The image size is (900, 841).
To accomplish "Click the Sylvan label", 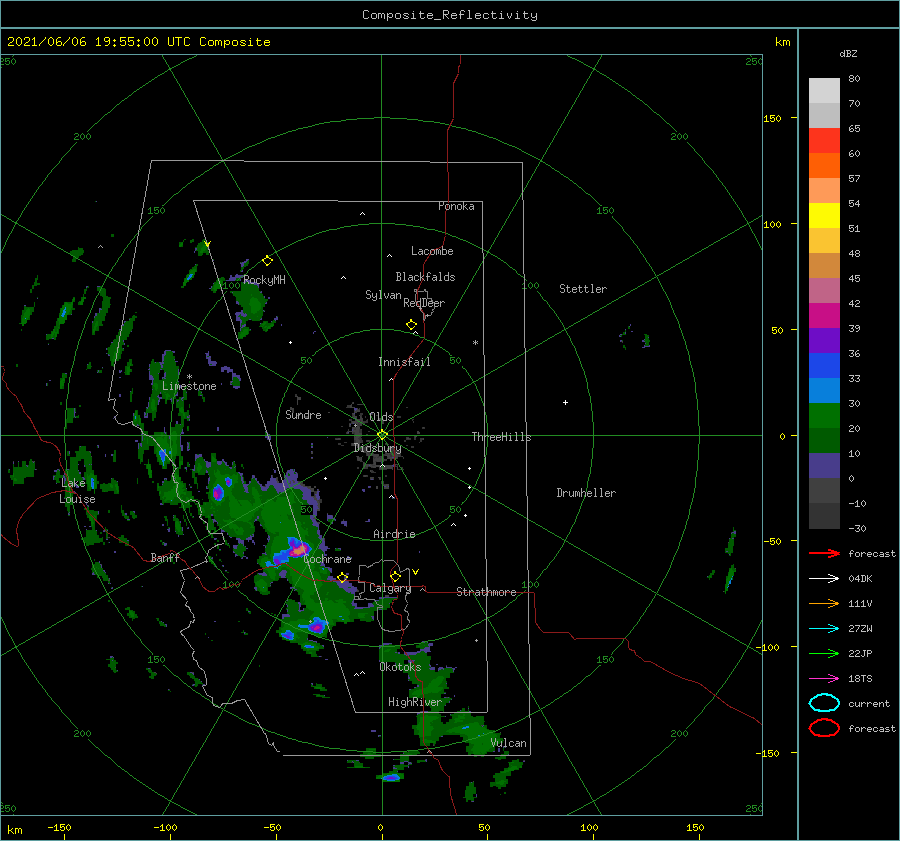I will pos(383,295).
